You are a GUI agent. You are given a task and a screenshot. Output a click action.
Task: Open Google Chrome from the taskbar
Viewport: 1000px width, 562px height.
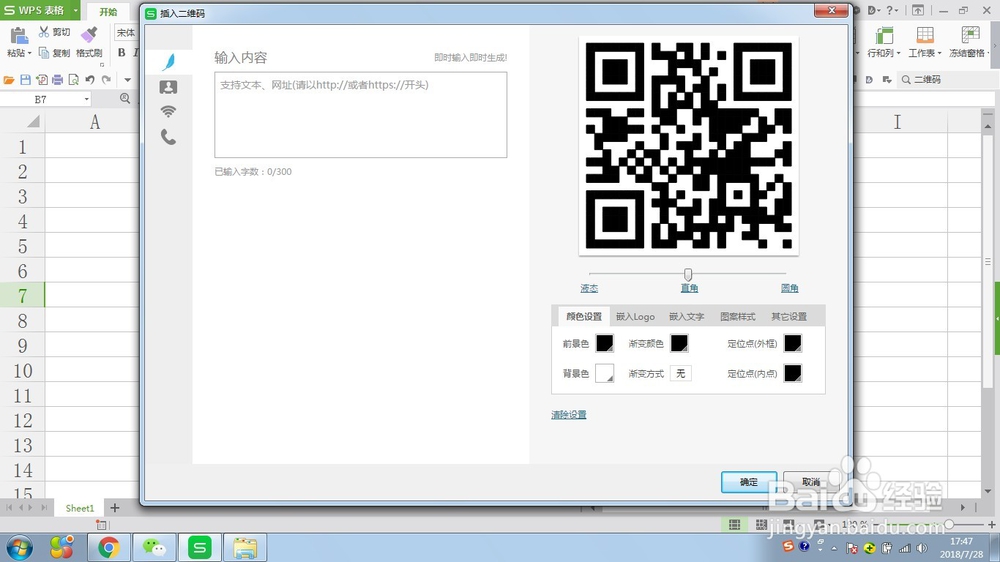point(108,547)
